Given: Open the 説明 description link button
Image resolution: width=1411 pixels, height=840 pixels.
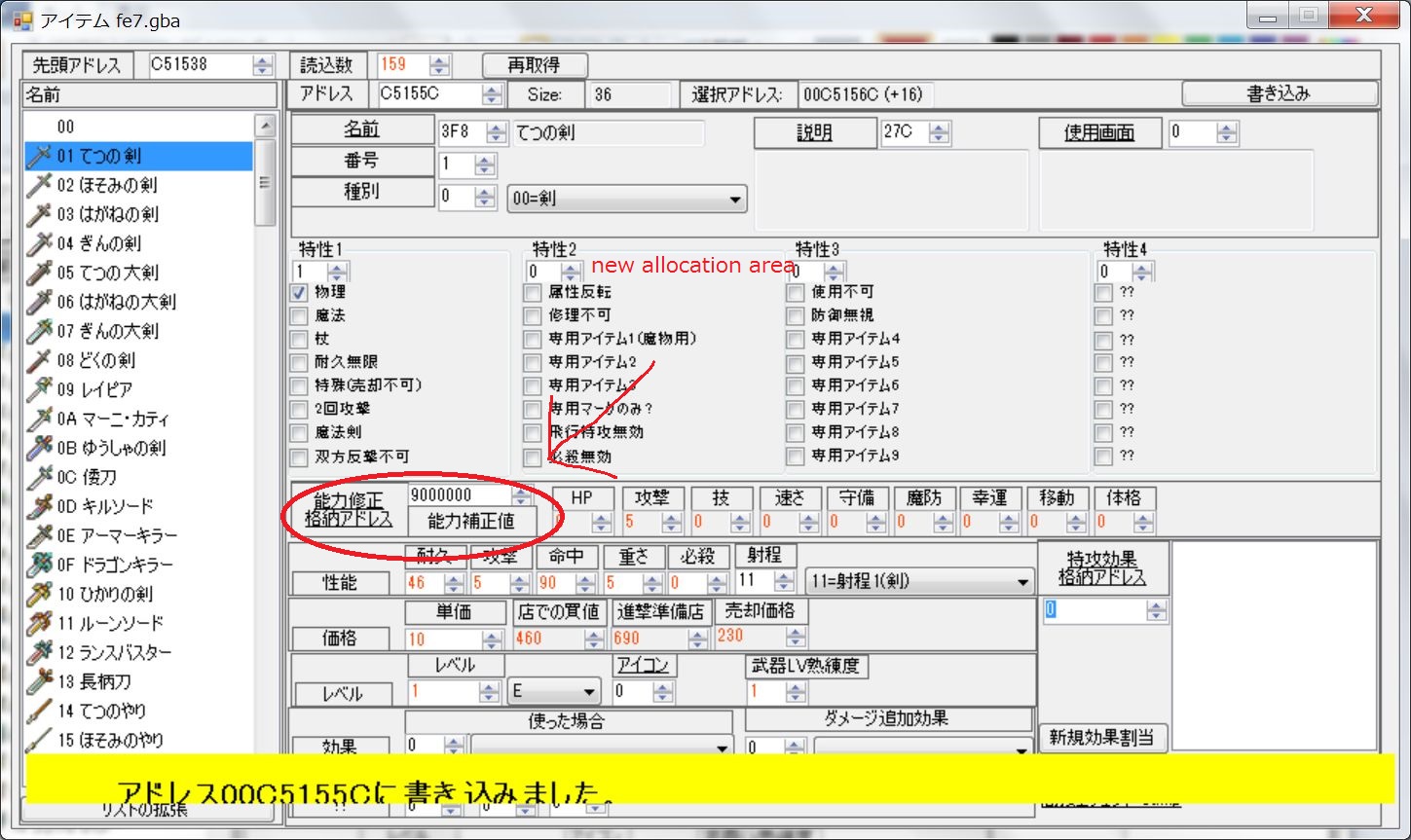Looking at the screenshot, I should tap(813, 132).
